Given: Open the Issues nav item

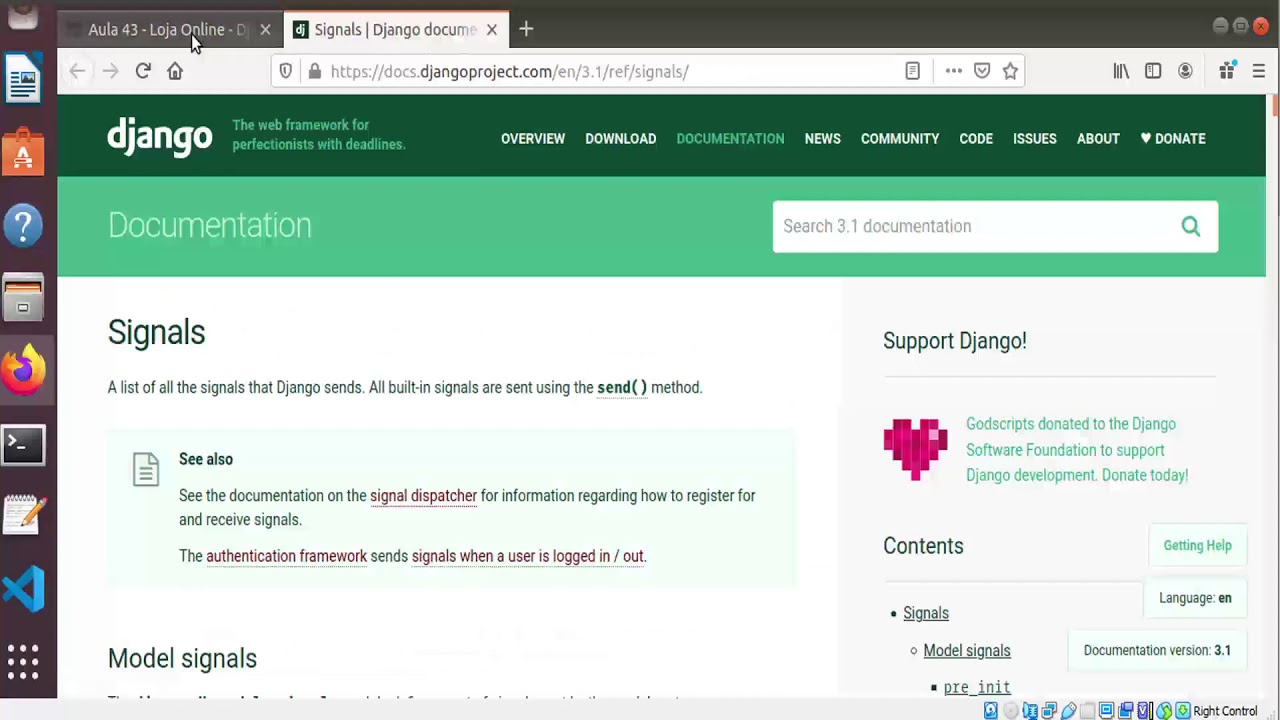Looking at the screenshot, I should 1035,139.
